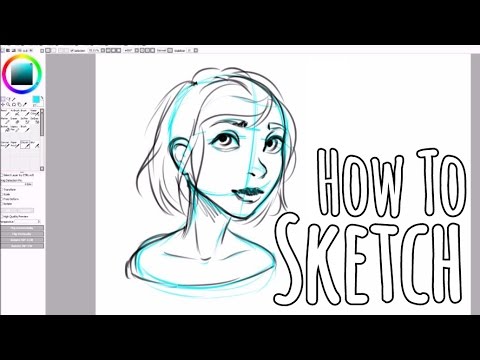The height and width of the screenshot is (360, 480).
Task: Choose the Pencil brush tool
Action: pos(6,113)
